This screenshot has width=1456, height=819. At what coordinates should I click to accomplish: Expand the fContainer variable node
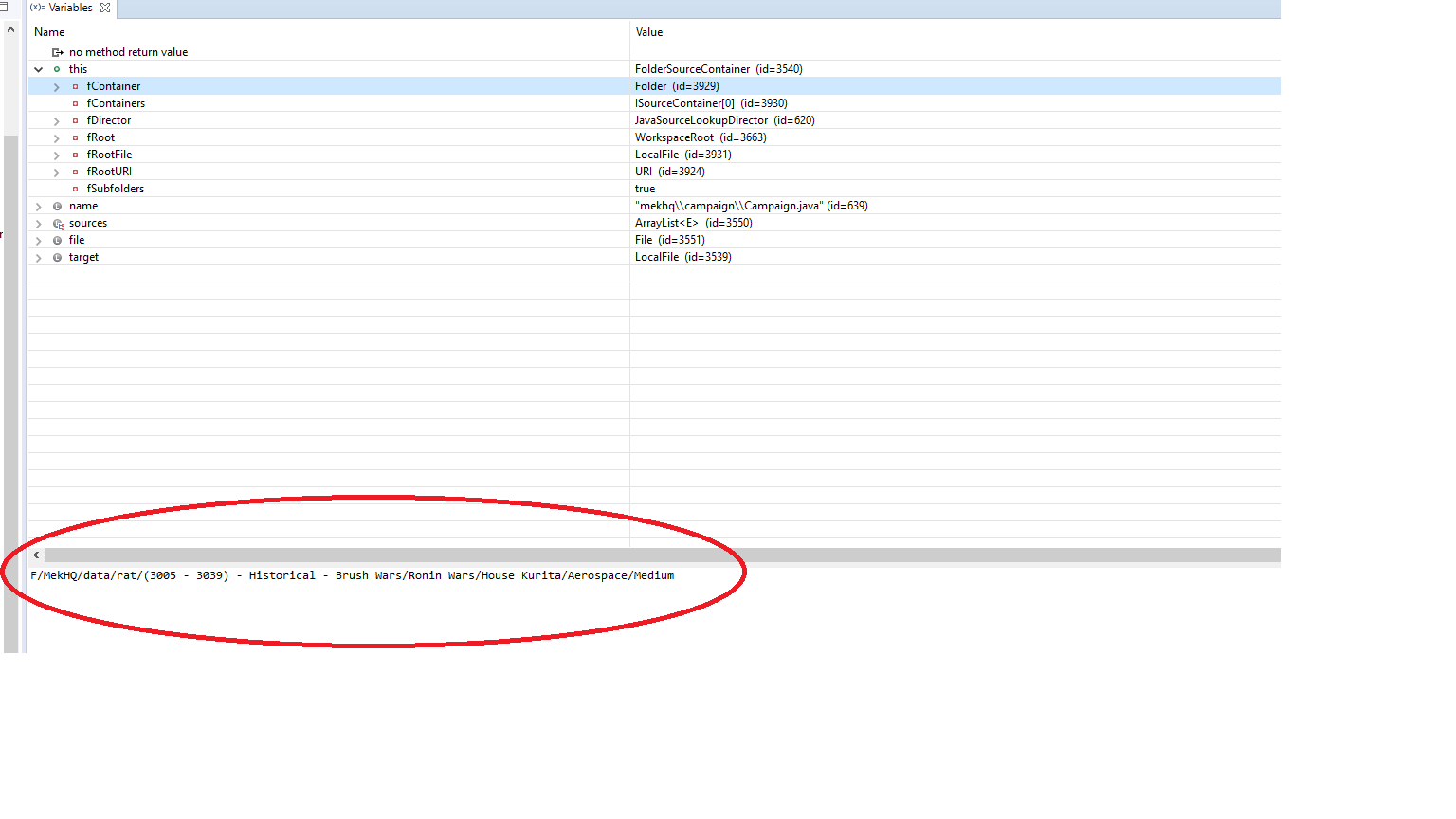click(56, 86)
